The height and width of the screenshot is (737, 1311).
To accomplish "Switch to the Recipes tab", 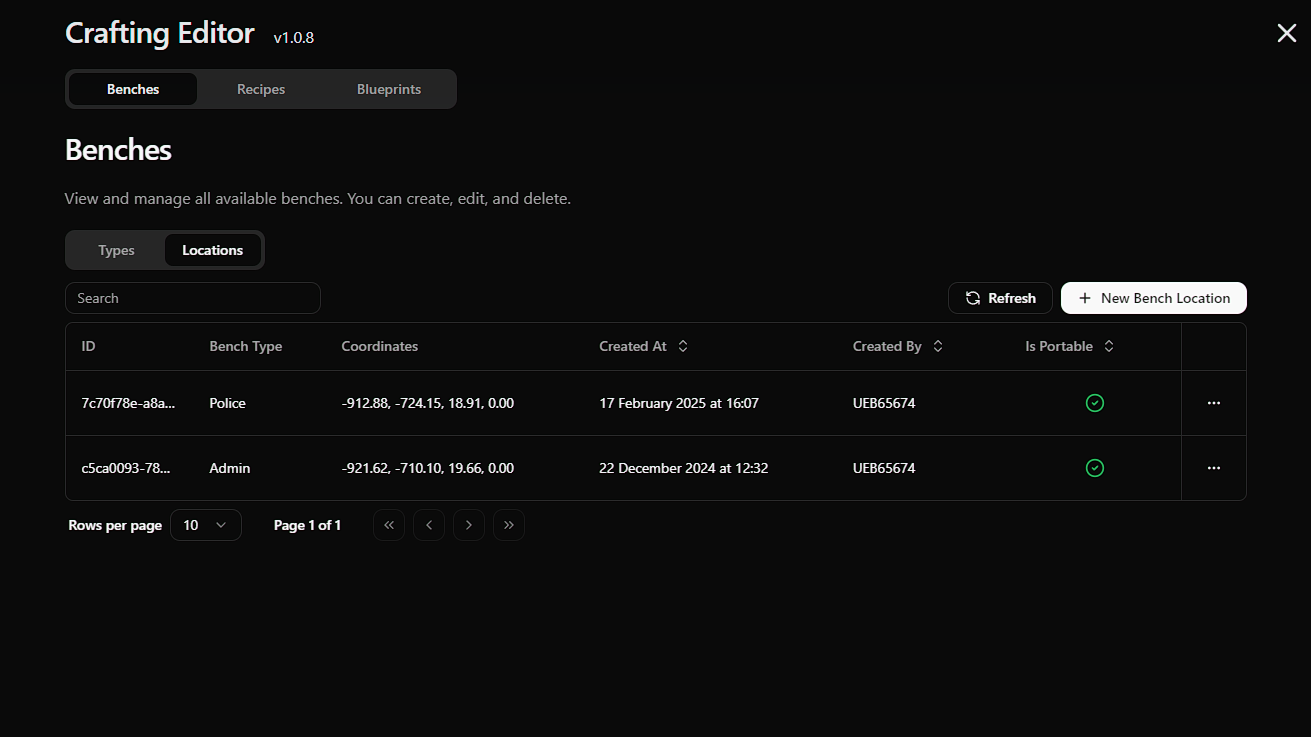I will 261,89.
